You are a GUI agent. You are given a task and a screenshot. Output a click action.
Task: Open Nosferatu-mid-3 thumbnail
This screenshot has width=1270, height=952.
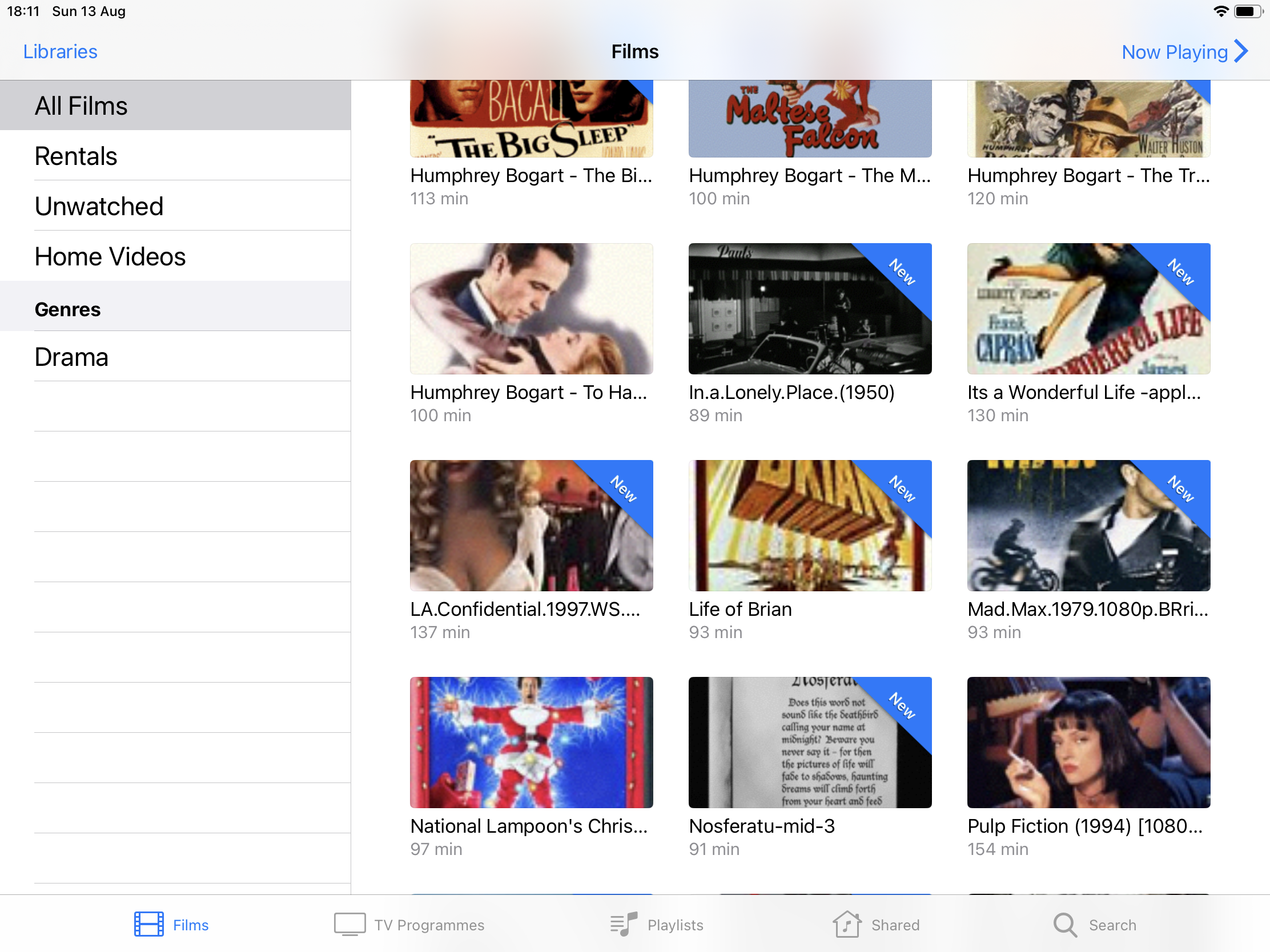(x=810, y=743)
